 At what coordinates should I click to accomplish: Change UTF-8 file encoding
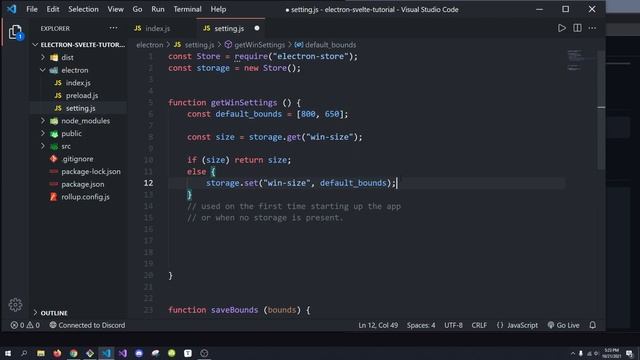[453, 325]
